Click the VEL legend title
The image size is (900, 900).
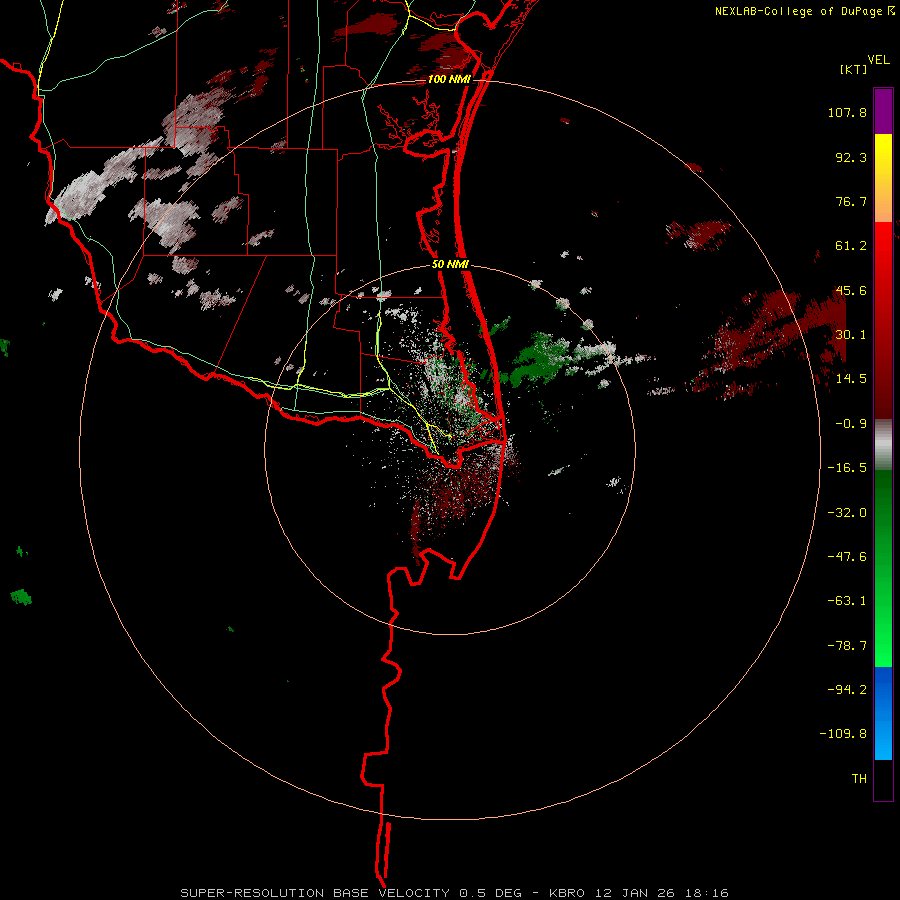[x=878, y=60]
